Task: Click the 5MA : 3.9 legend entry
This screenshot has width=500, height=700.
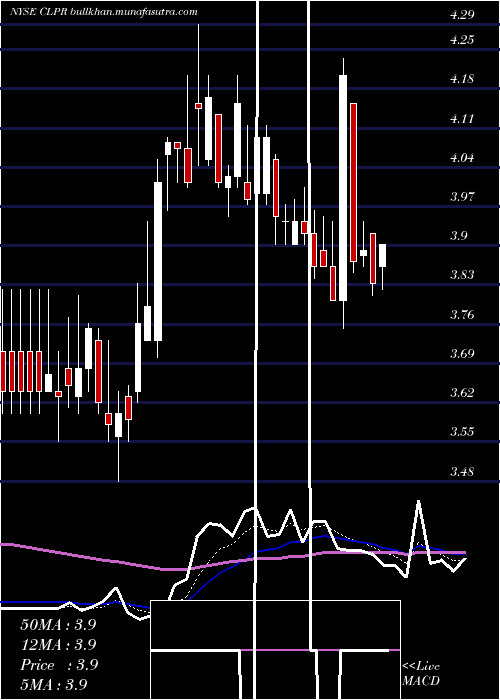Action: point(54,684)
